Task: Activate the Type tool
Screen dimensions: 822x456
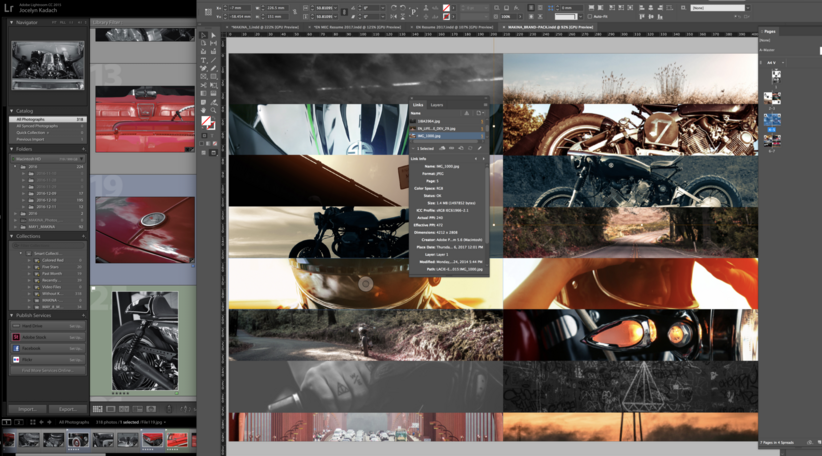Action: pos(204,60)
